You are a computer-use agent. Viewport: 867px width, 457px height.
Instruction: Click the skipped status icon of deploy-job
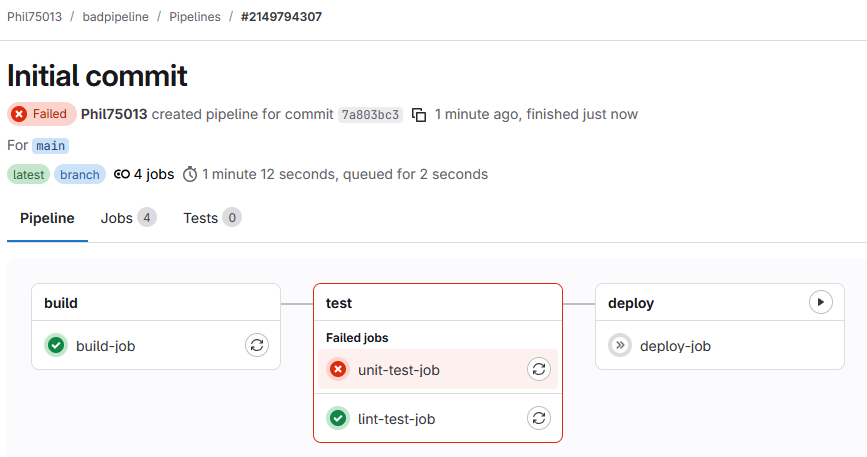pyautogui.click(x=620, y=346)
